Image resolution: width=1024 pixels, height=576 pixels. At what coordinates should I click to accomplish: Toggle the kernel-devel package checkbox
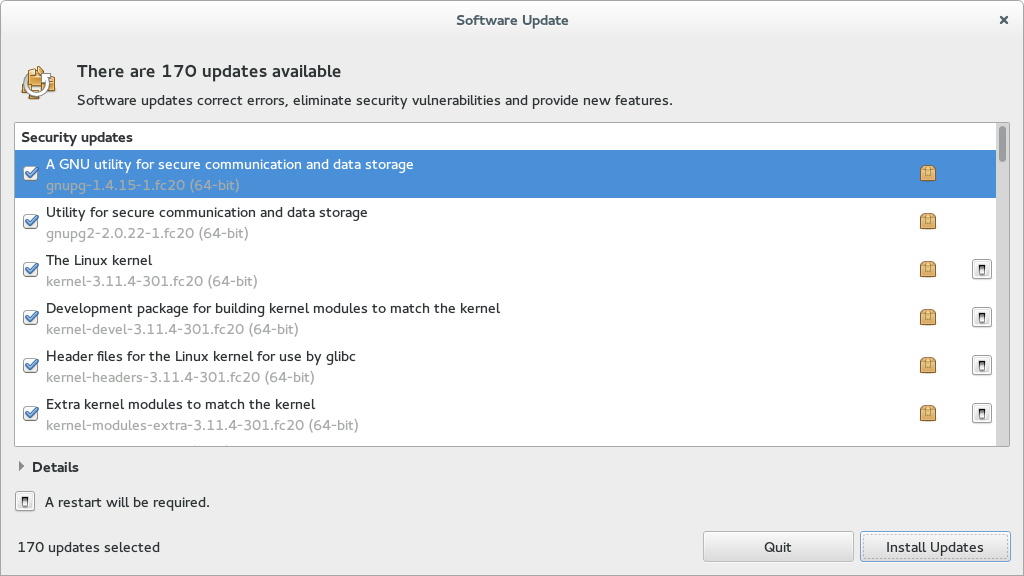[x=31, y=317]
